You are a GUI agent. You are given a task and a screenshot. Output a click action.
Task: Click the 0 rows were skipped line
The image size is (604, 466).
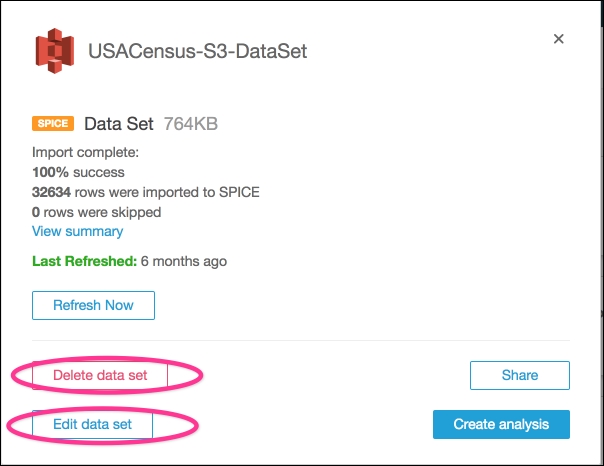tap(96, 212)
